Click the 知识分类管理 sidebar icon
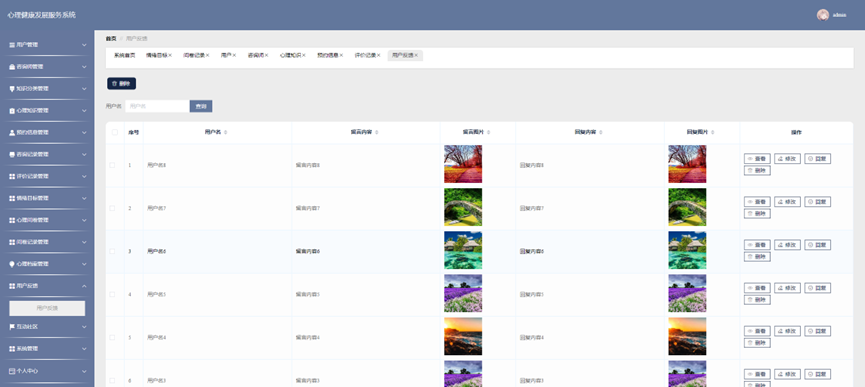 [x=12, y=89]
